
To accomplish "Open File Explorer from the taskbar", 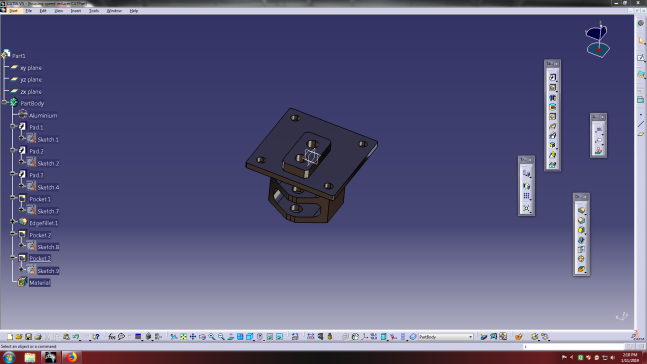I will 30,357.
